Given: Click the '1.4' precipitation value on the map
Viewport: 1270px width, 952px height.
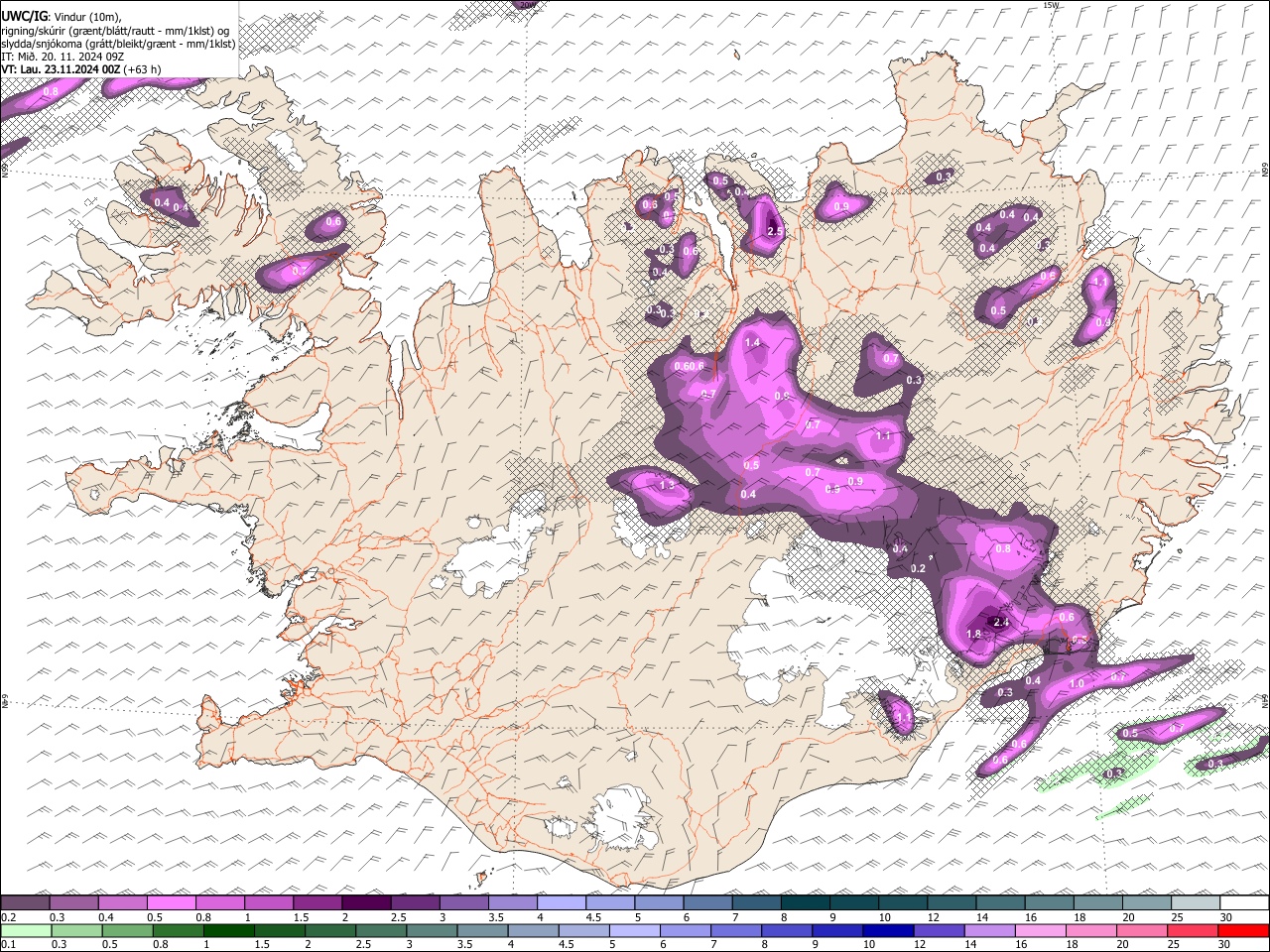Looking at the screenshot, I should (x=752, y=343).
